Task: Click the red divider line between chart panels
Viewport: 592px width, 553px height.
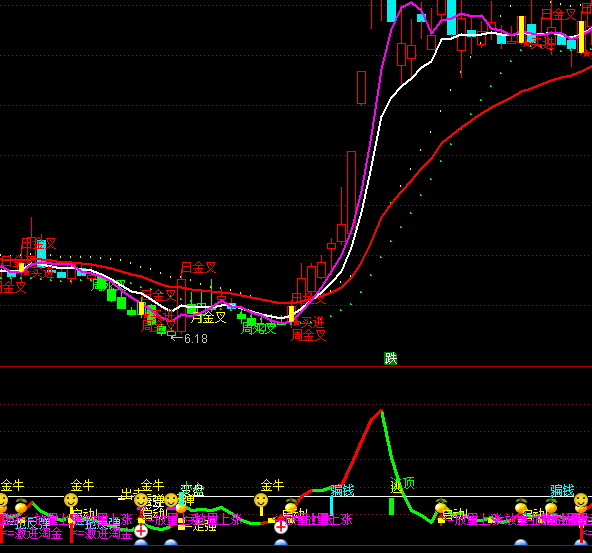Action: [296, 367]
